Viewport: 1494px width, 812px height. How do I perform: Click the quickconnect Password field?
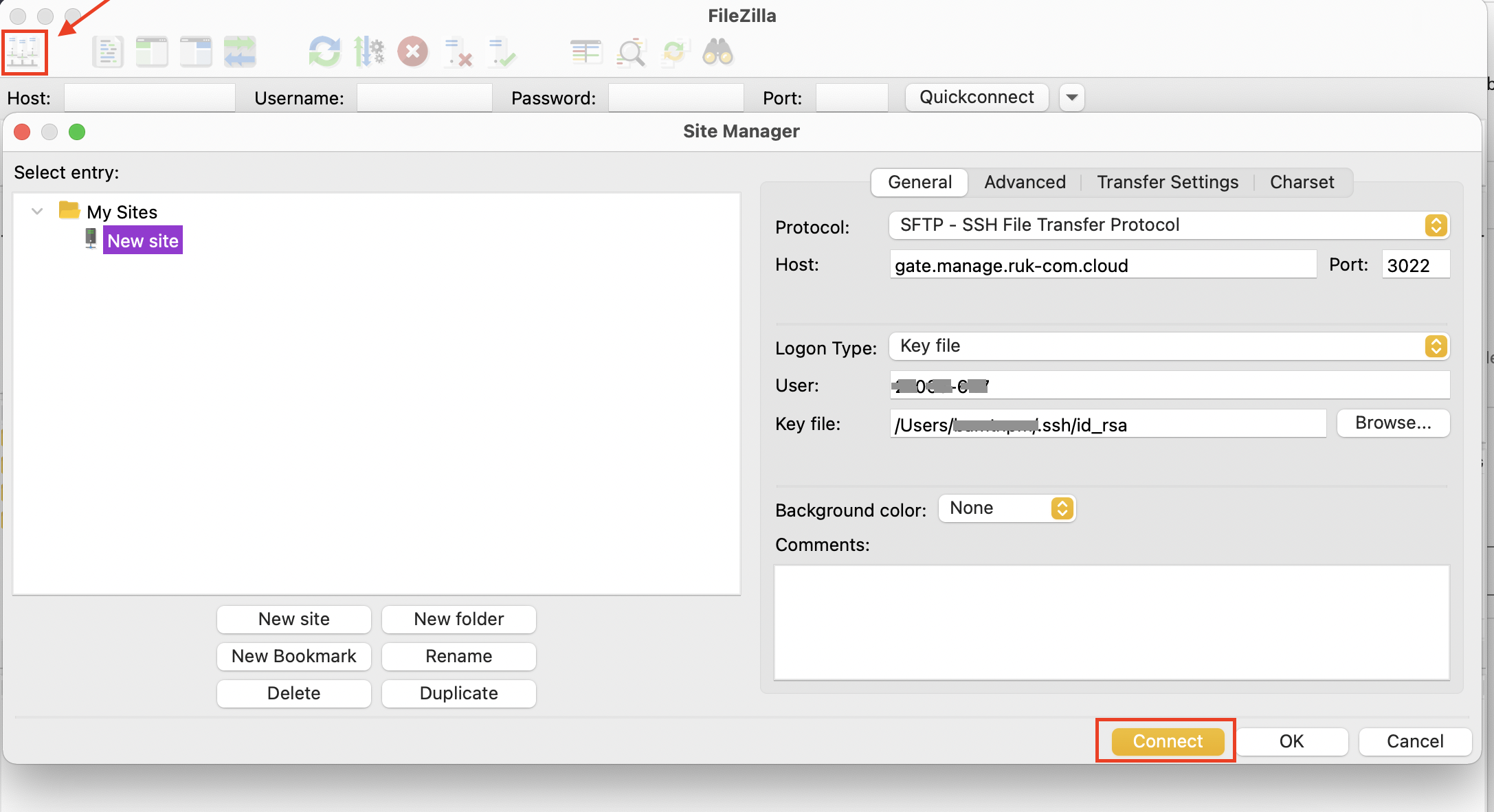coord(676,98)
